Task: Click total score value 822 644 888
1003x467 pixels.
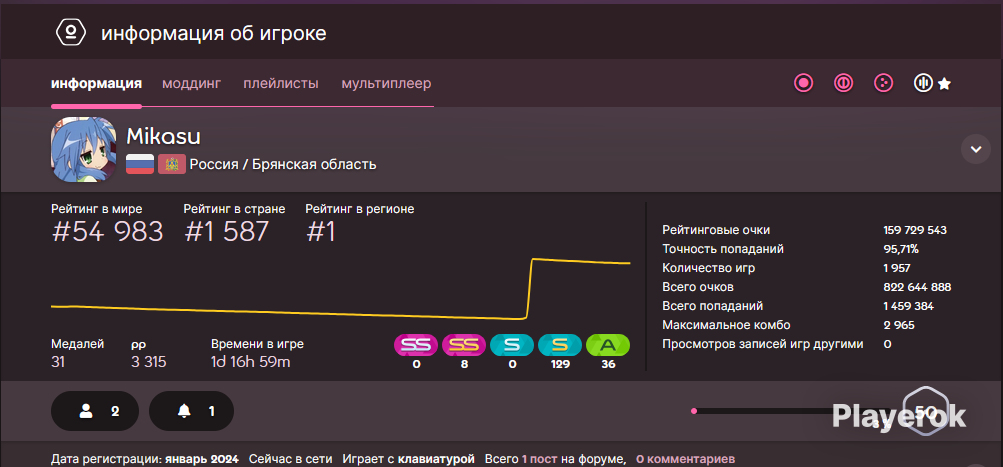Action: tap(917, 287)
